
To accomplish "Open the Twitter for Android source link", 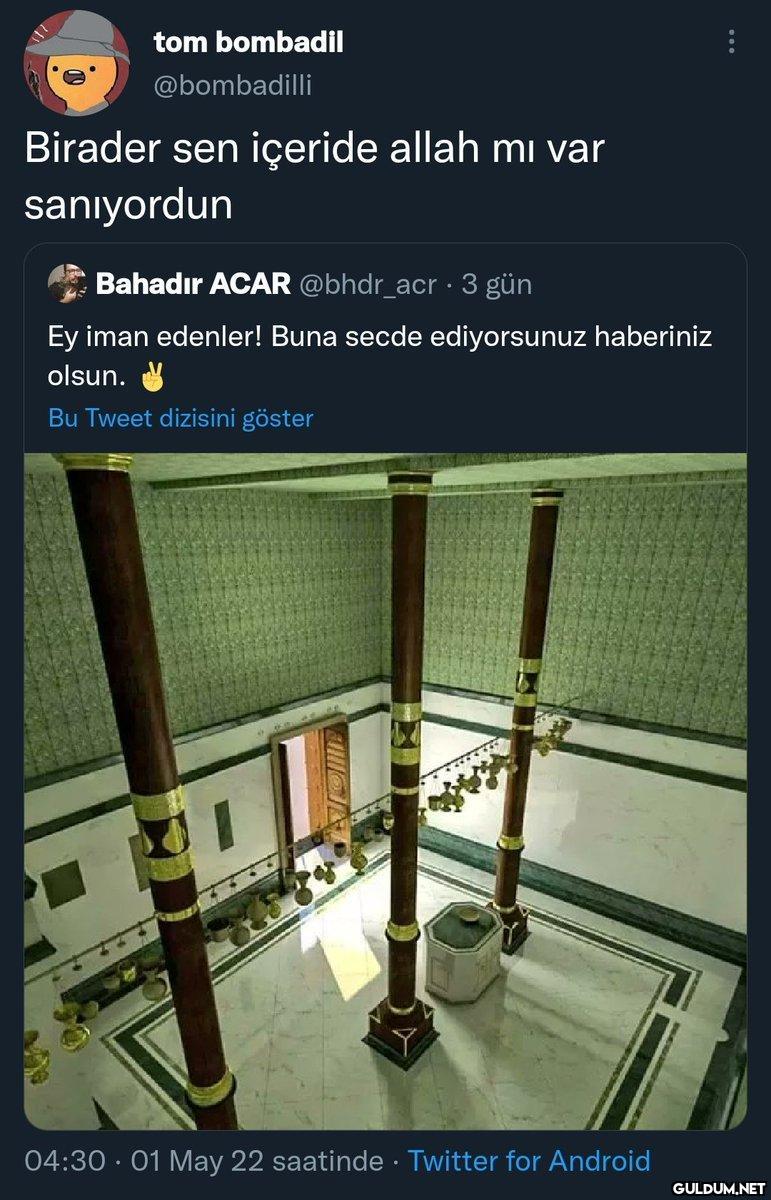I will pos(529,1161).
